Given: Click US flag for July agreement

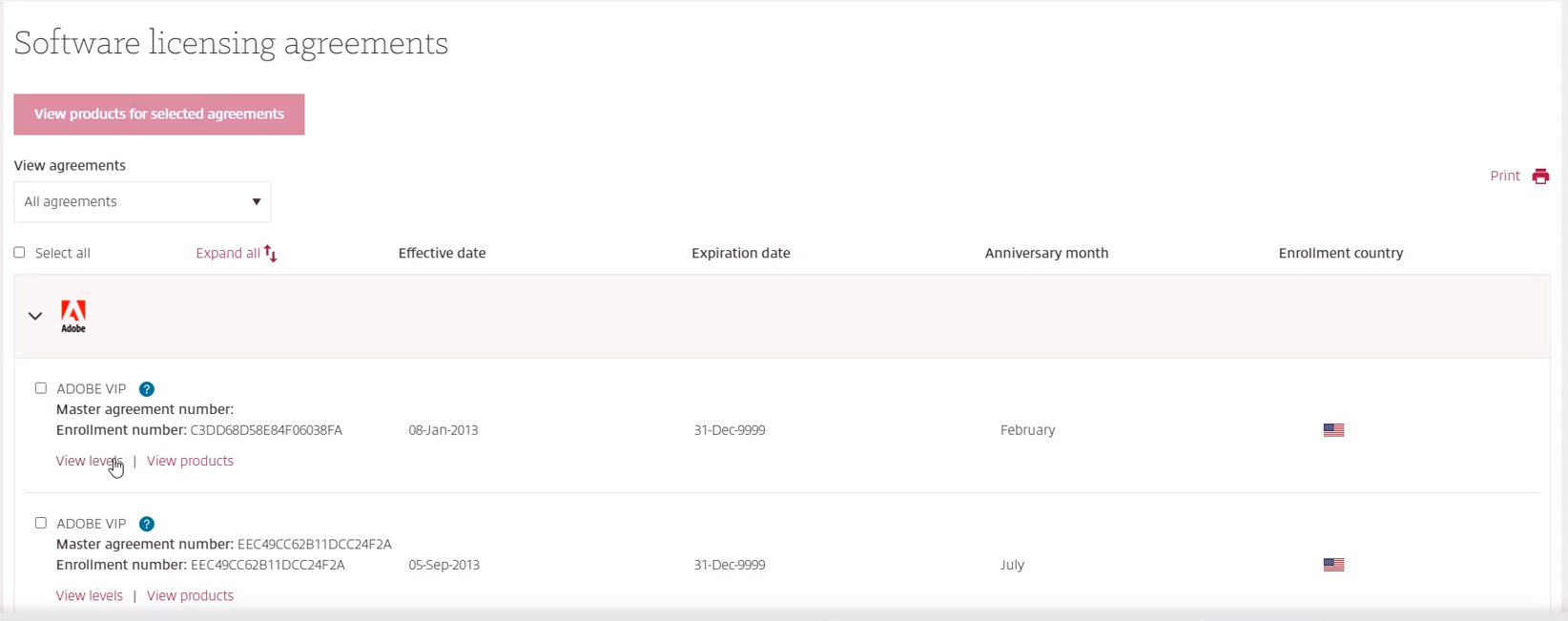Looking at the screenshot, I should tap(1333, 565).
